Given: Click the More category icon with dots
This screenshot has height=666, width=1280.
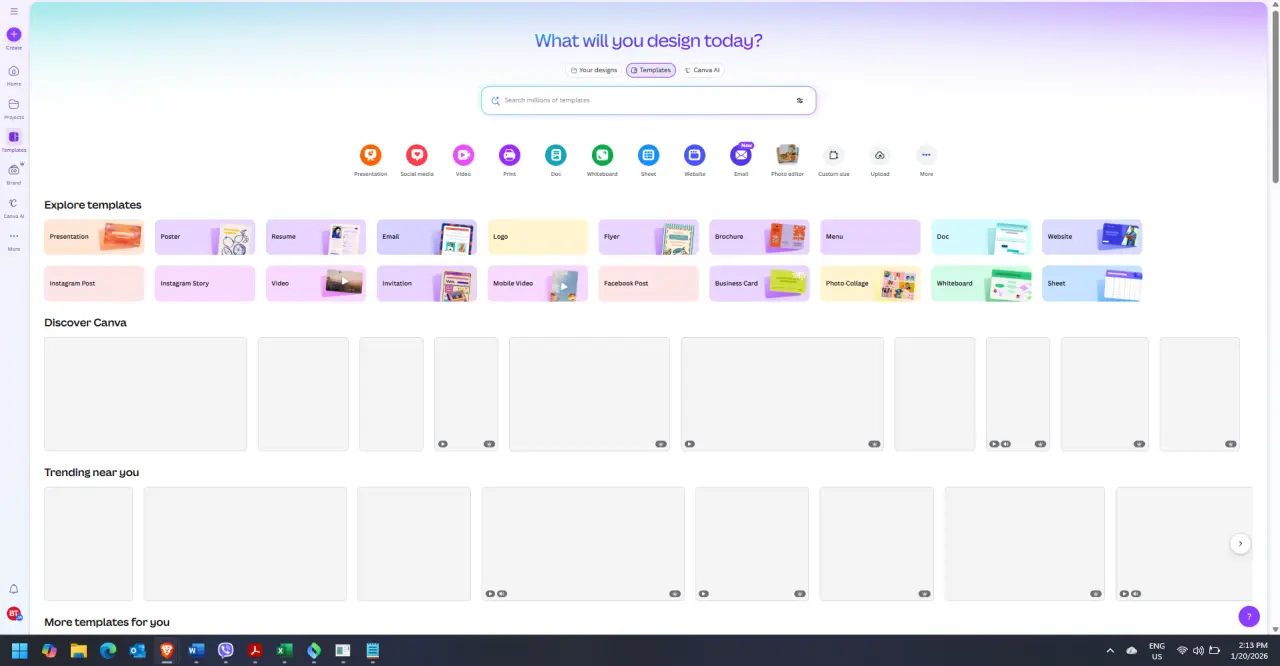Looking at the screenshot, I should 926,155.
